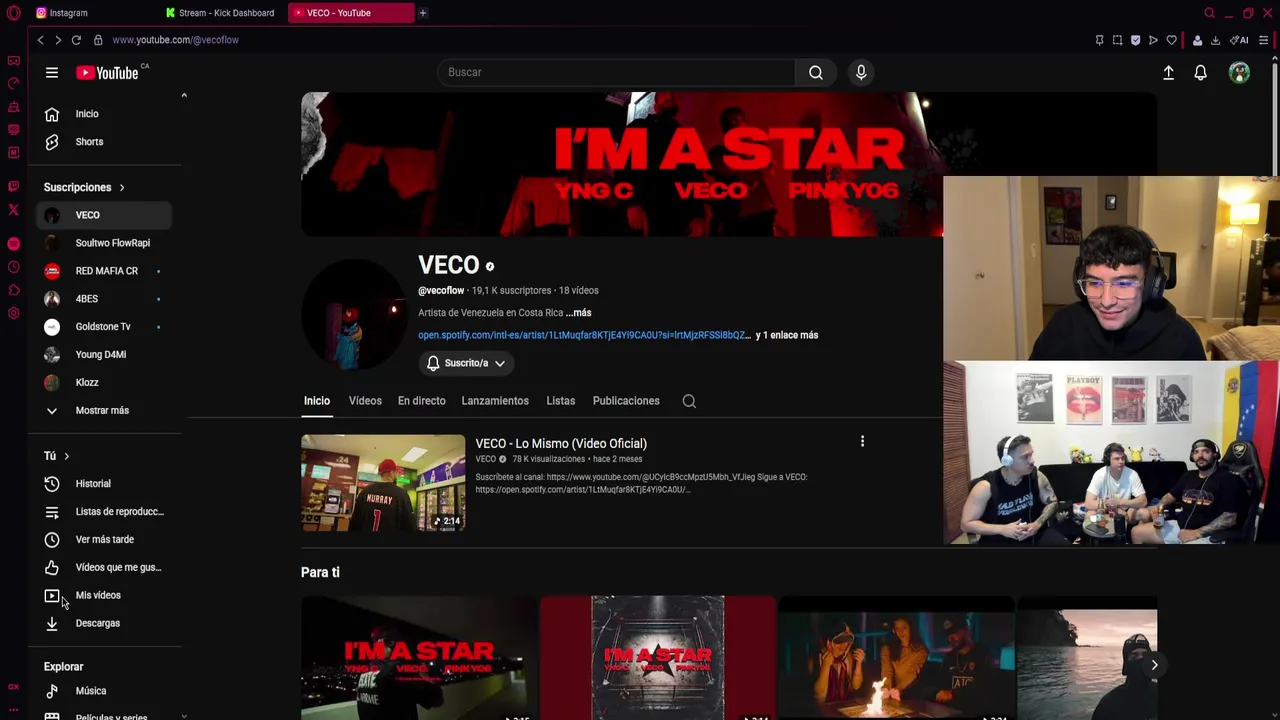Open YouTube create upload icon
Viewport: 1280px width, 720px height.
[1168, 72]
